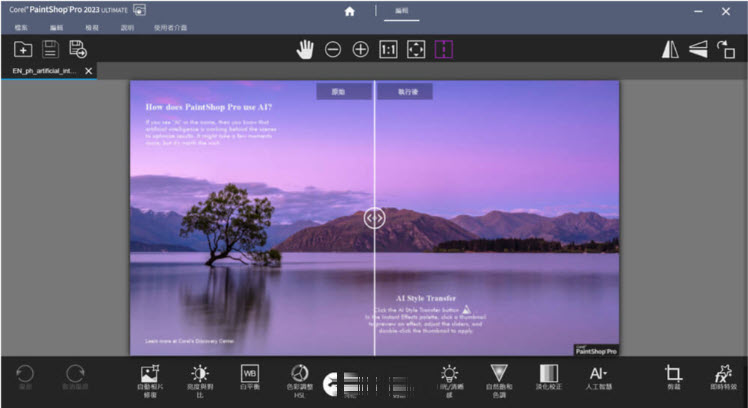Toggle the split before/after view
The image size is (748, 408).
coord(443,49)
